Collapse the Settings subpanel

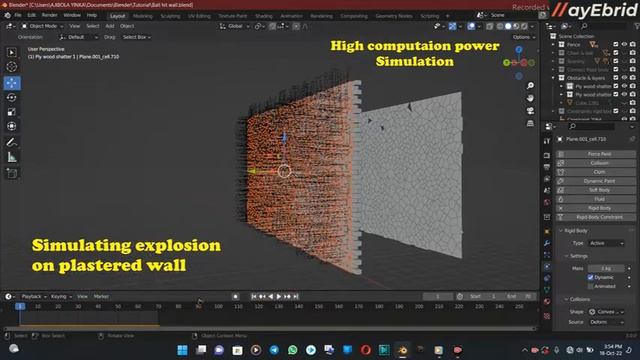[x=567, y=256]
